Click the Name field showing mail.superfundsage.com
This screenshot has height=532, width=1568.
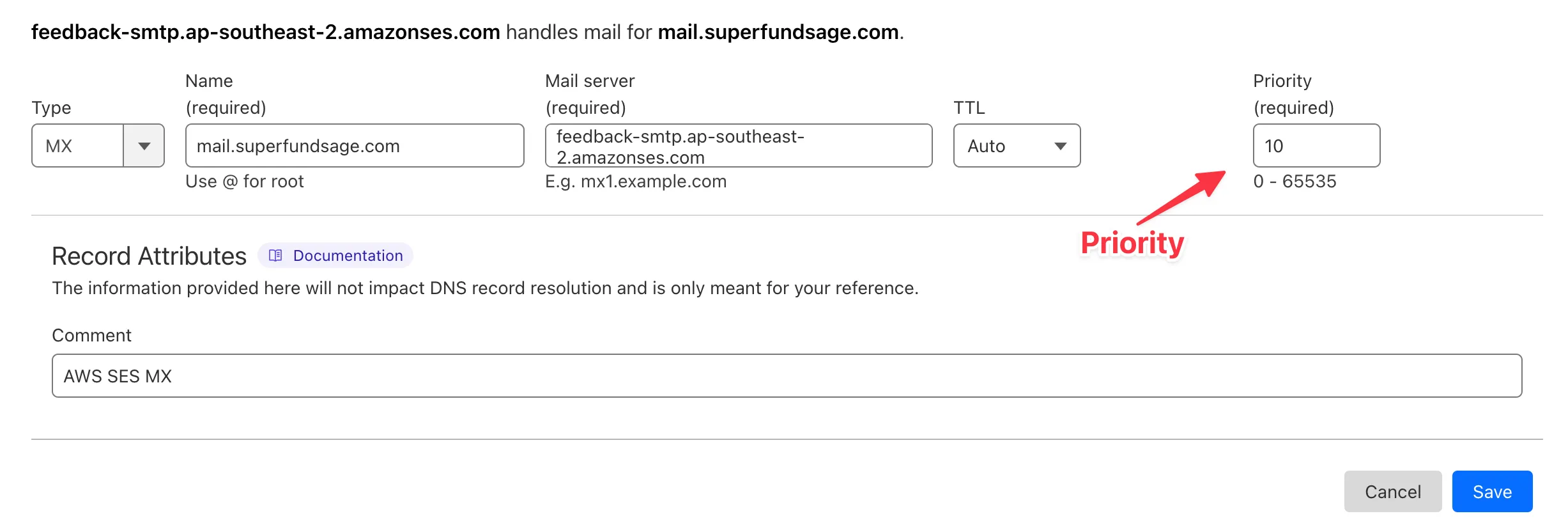pos(355,146)
